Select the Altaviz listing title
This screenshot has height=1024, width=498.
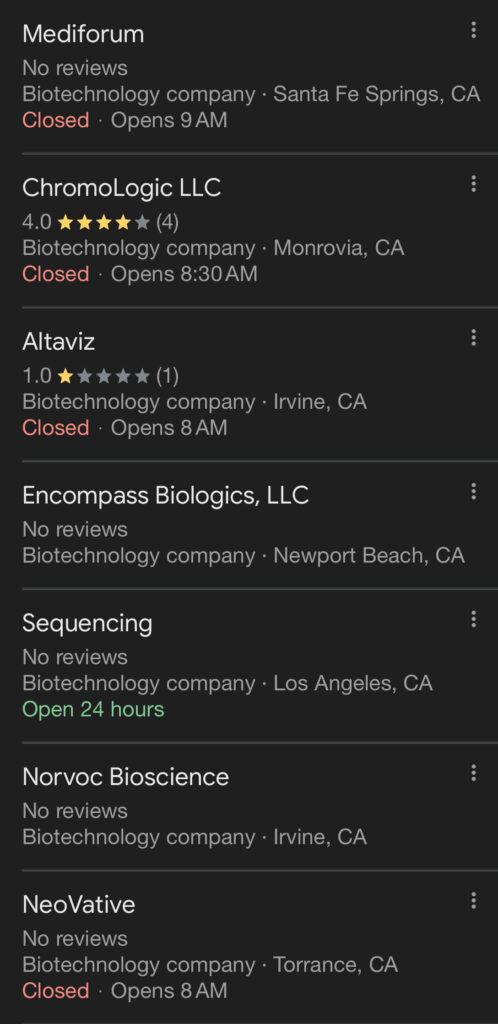click(59, 342)
